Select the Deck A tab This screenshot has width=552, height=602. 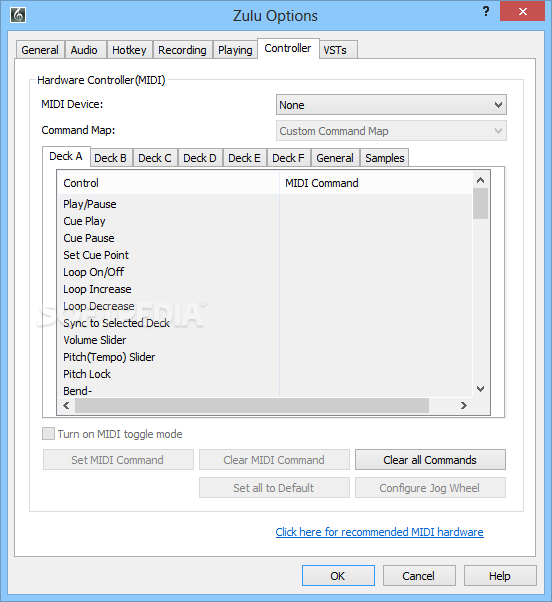coord(66,156)
